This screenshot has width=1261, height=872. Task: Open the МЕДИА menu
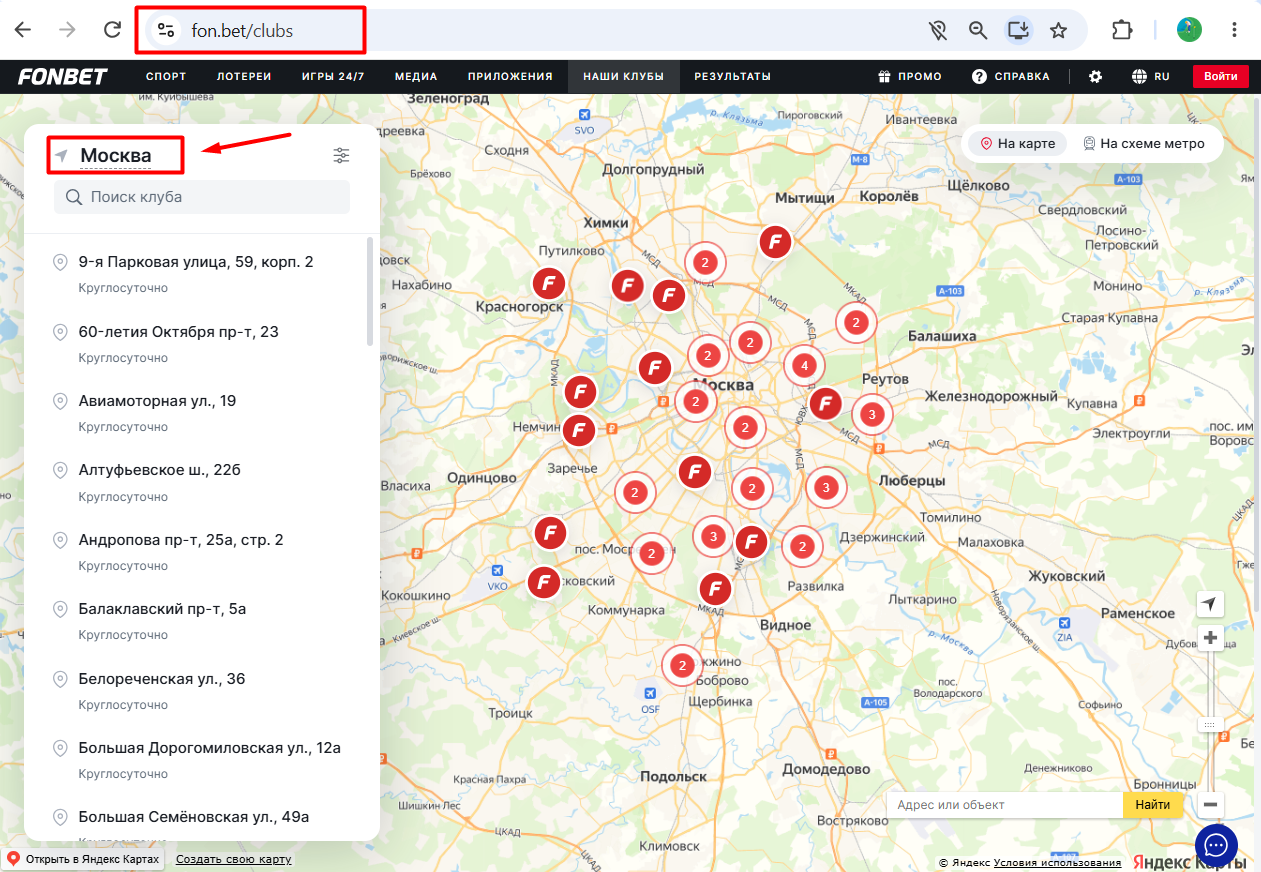416,76
